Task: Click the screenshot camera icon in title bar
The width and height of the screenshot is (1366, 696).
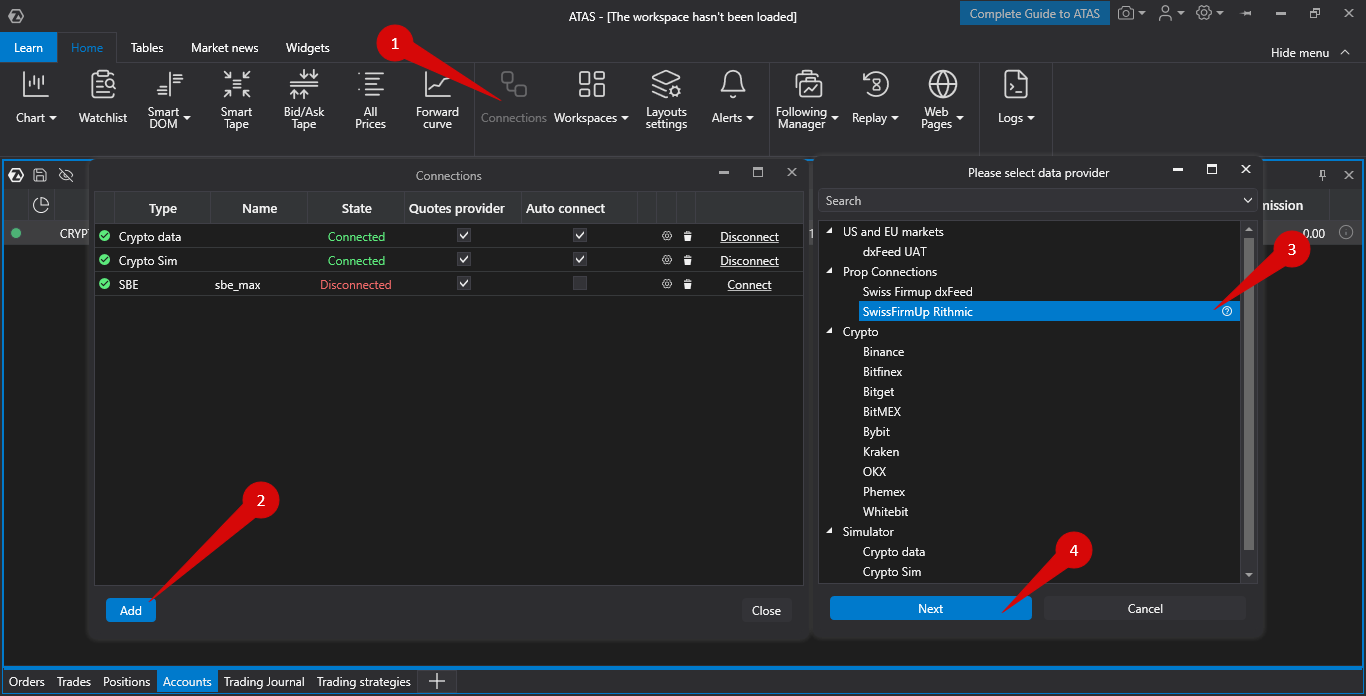Action: pos(1126,13)
